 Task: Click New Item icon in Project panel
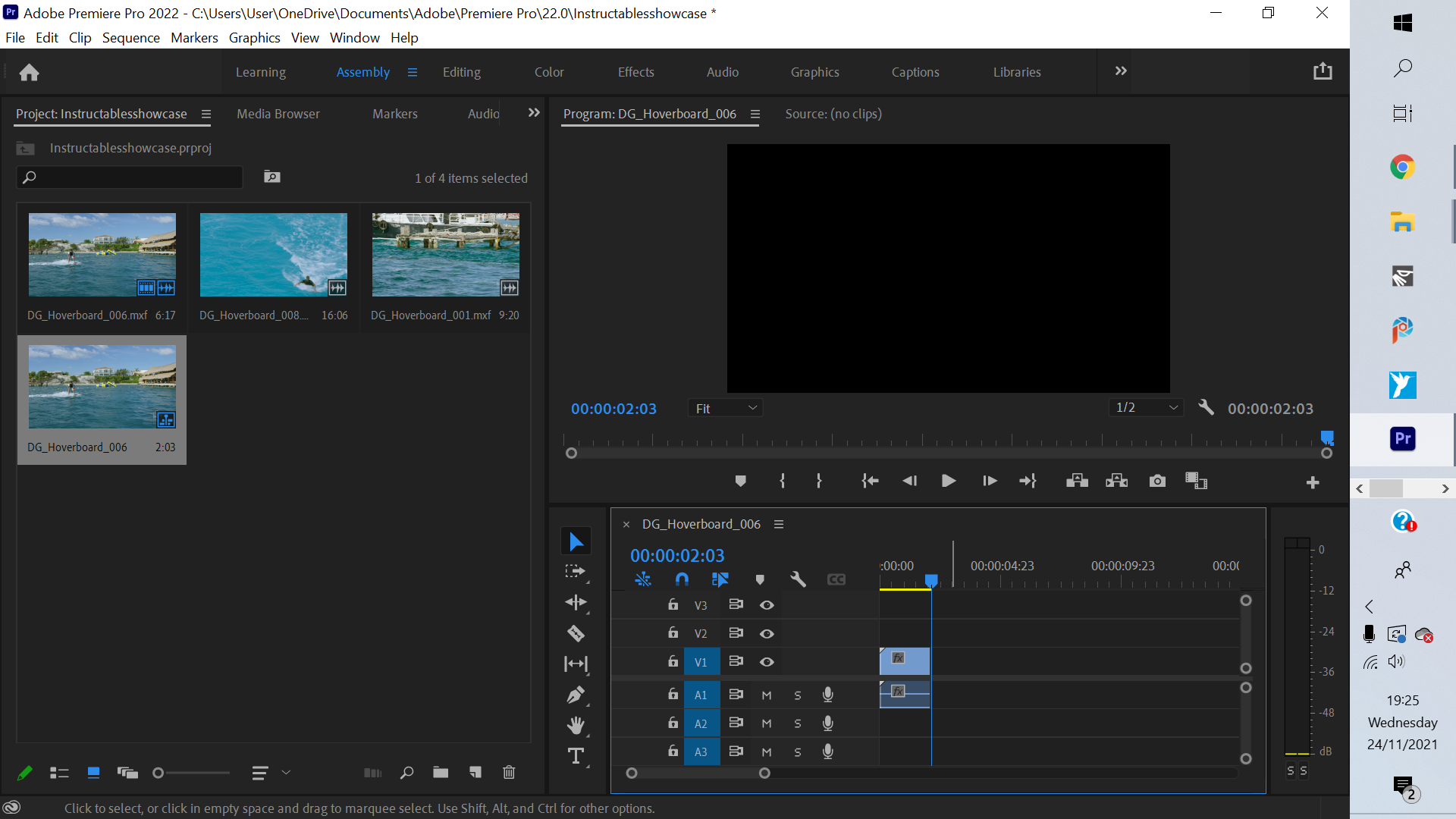pyautogui.click(x=475, y=773)
